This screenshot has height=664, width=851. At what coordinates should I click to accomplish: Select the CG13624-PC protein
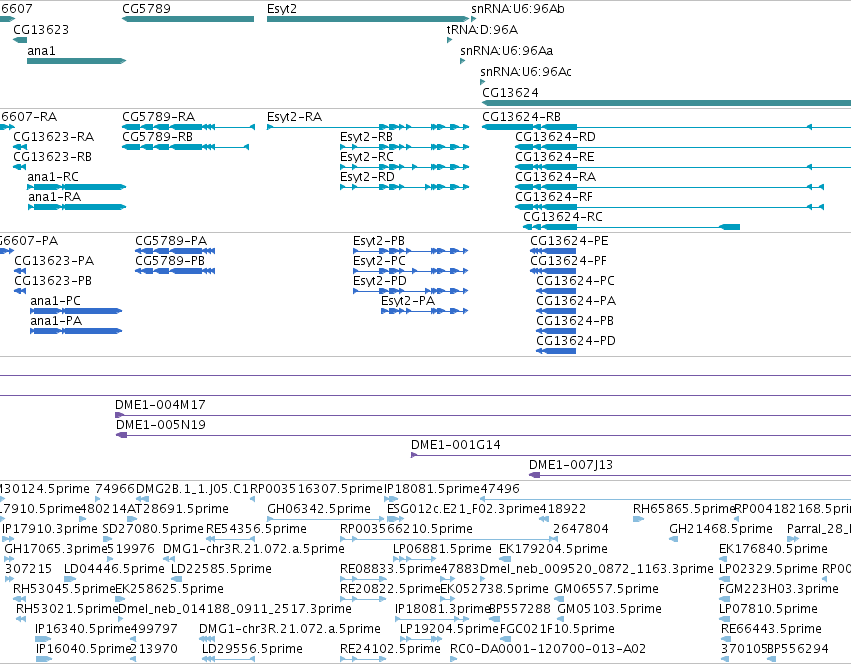[x=556, y=291]
